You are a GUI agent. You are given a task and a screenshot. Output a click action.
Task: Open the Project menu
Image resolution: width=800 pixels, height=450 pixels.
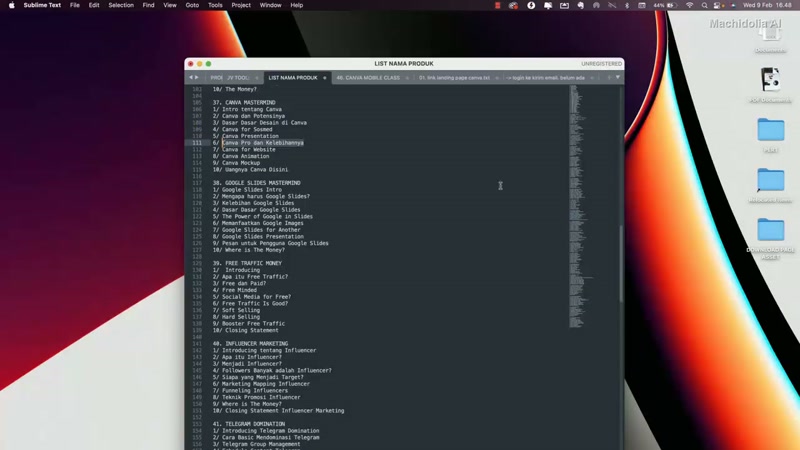[241, 5]
